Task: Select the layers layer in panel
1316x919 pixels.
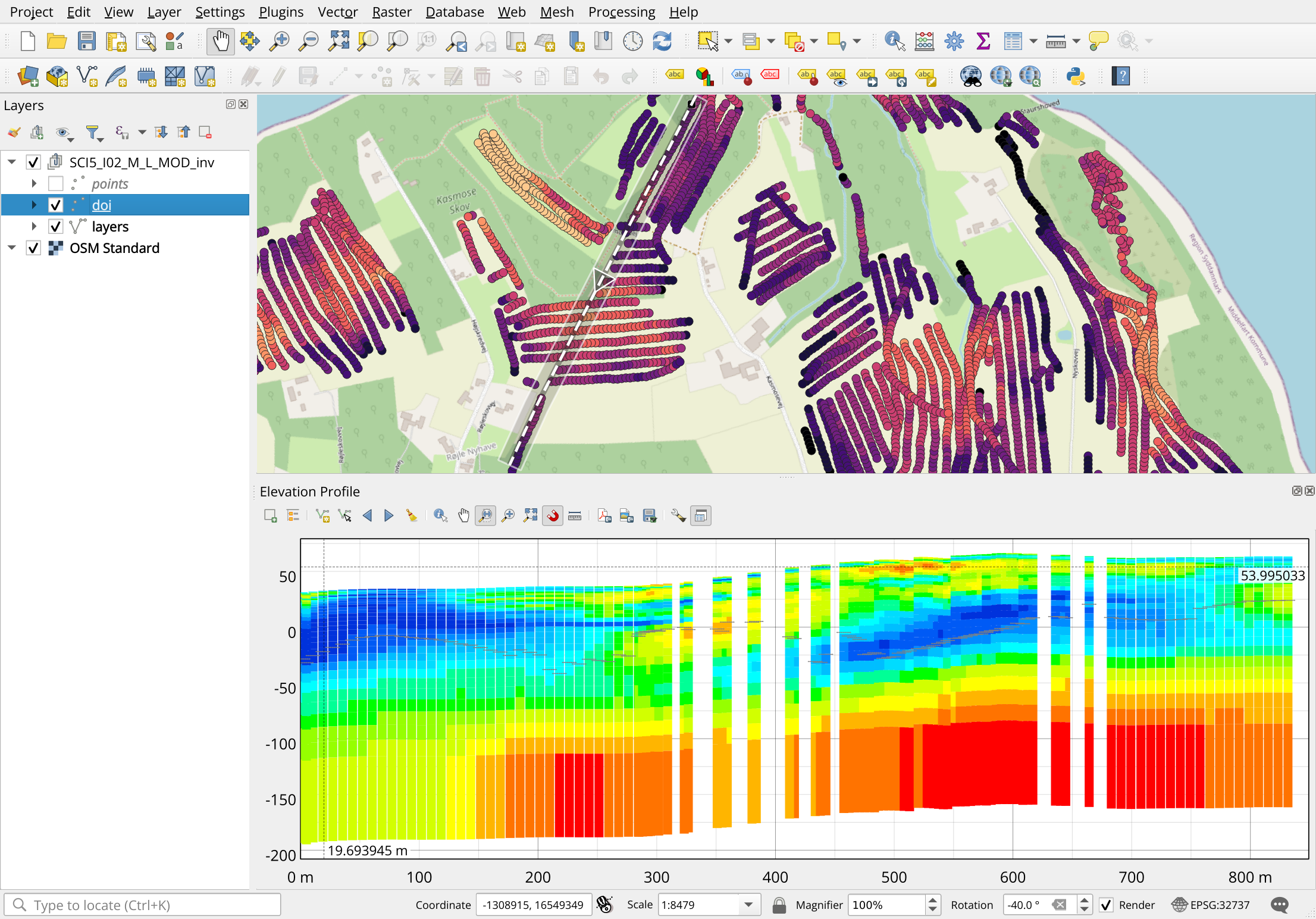Action: [110, 227]
